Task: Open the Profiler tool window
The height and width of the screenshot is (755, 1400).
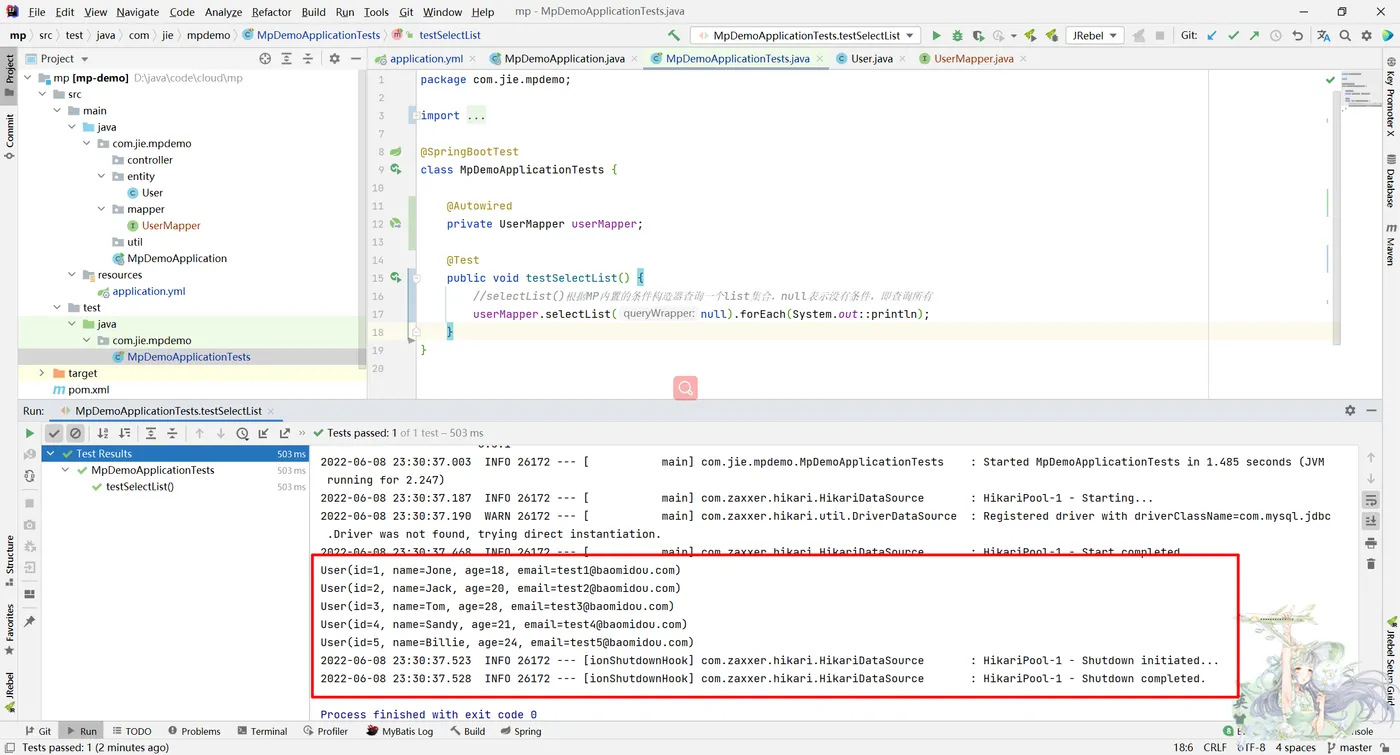Action: tap(325, 731)
